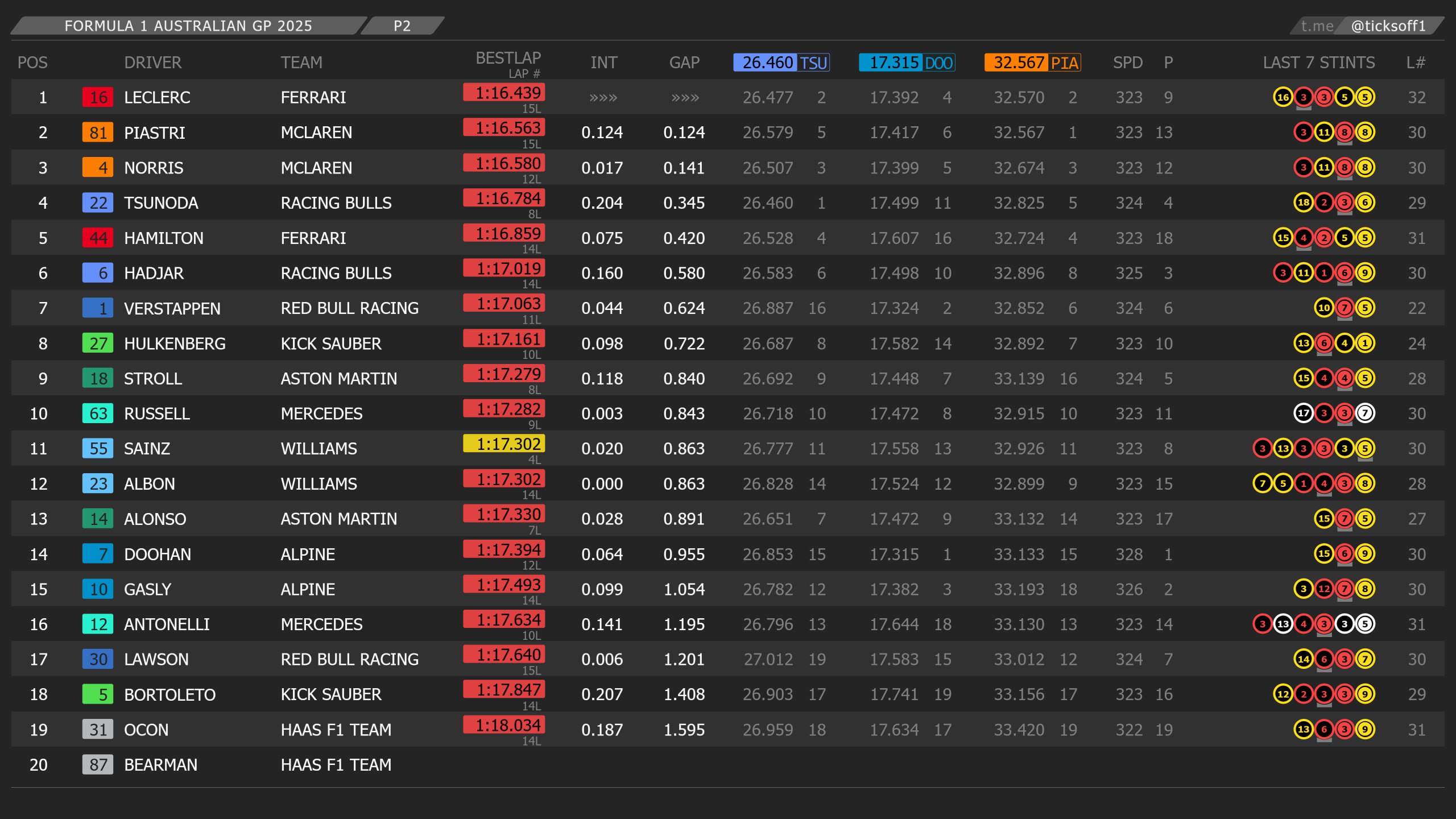Screen dimensions: 1456x819
Task: Click the white 17-lap stint circle for Russell
Action: [x=1304, y=413]
